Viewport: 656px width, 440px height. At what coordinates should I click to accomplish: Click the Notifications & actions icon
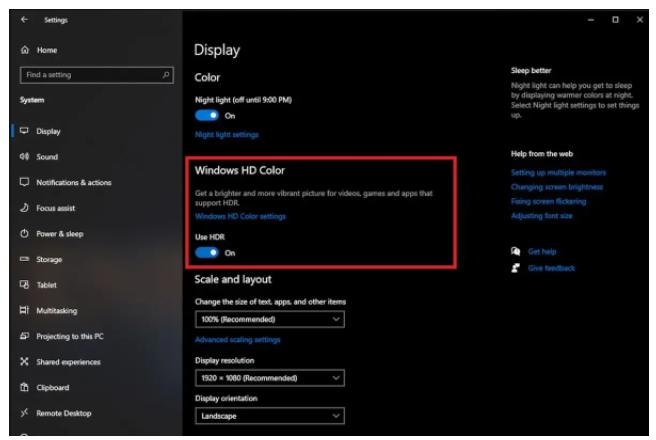[x=24, y=182]
